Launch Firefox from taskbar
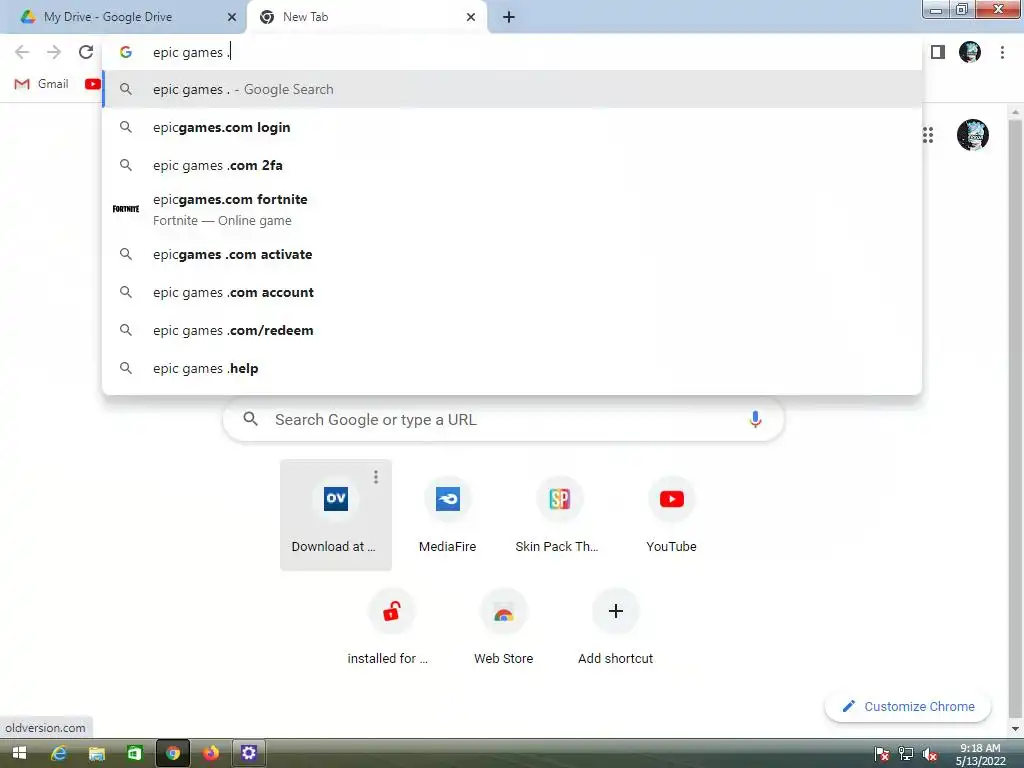1024x768 pixels. click(210, 754)
